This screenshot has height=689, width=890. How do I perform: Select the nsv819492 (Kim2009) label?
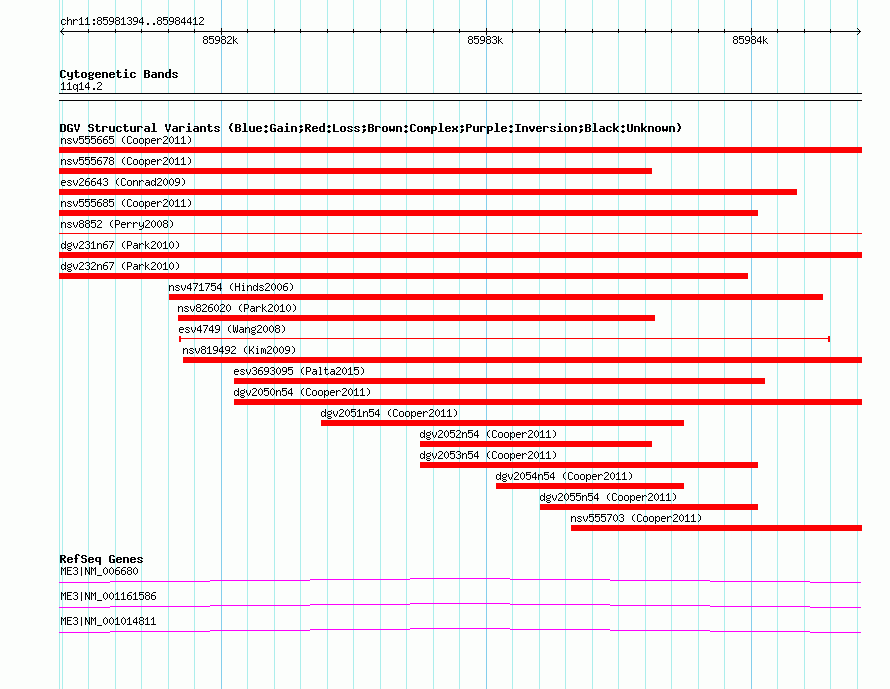(x=239, y=350)
